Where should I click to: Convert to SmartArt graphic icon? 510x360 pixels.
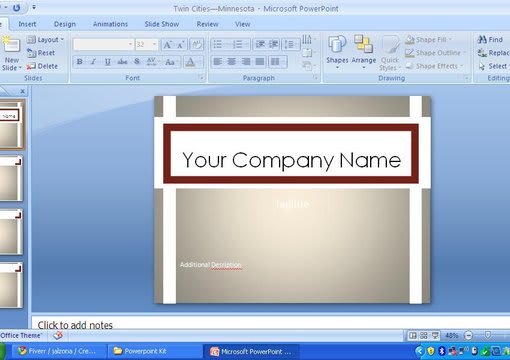[x=308, y=65]
